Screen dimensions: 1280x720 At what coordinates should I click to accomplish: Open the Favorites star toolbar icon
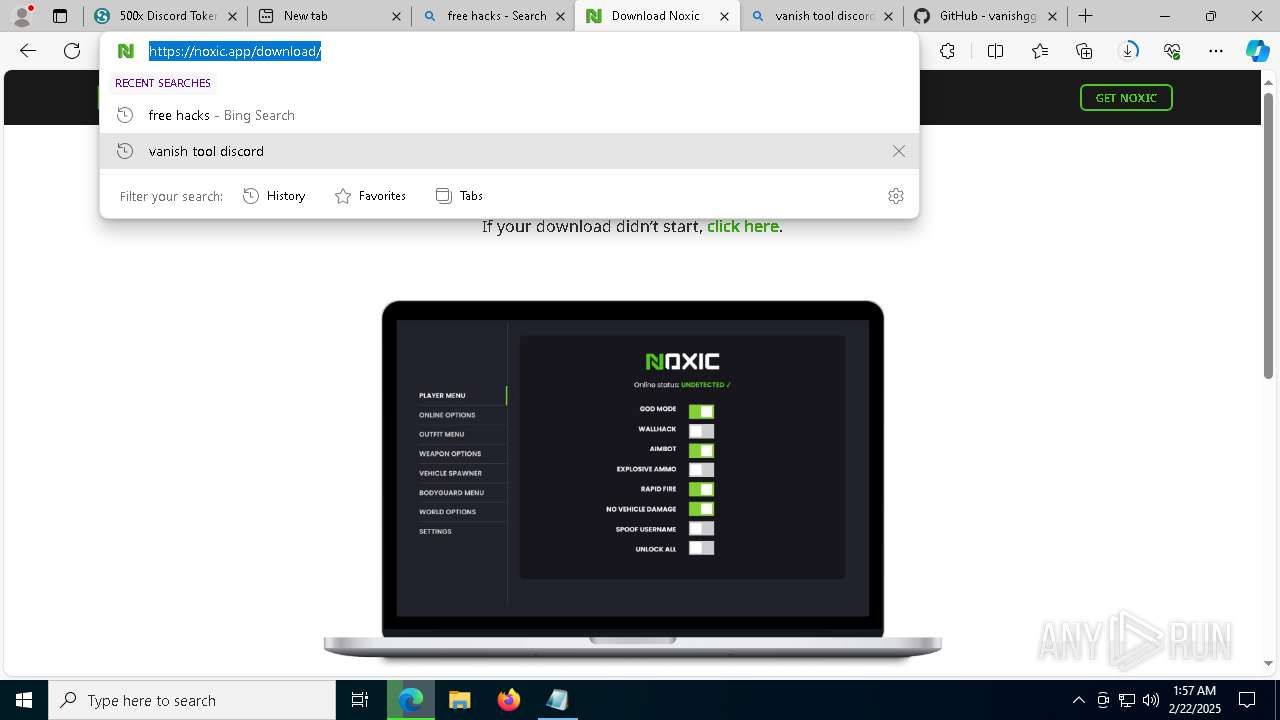tap(1040, 51)
